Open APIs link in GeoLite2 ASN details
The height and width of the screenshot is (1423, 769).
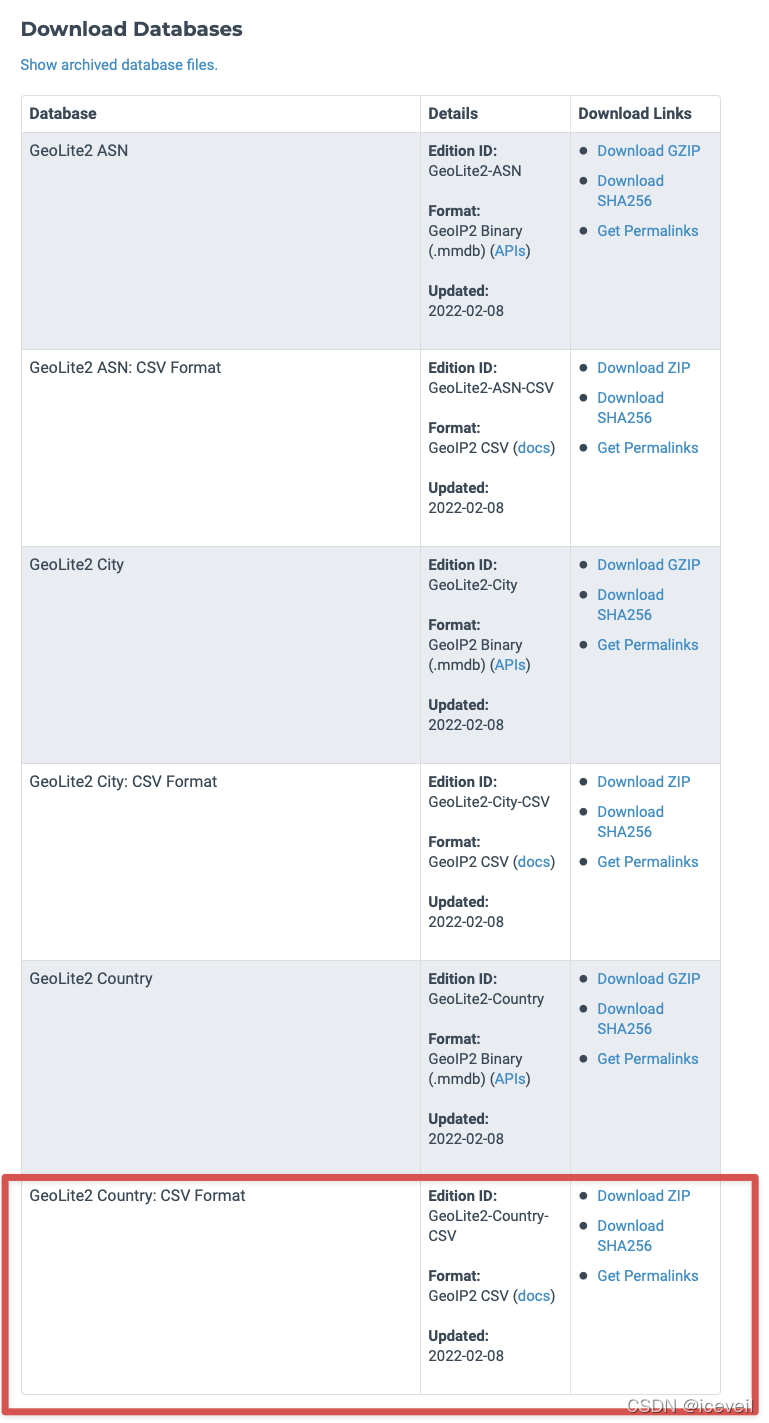pyautogui.click(x=510, y=251)
